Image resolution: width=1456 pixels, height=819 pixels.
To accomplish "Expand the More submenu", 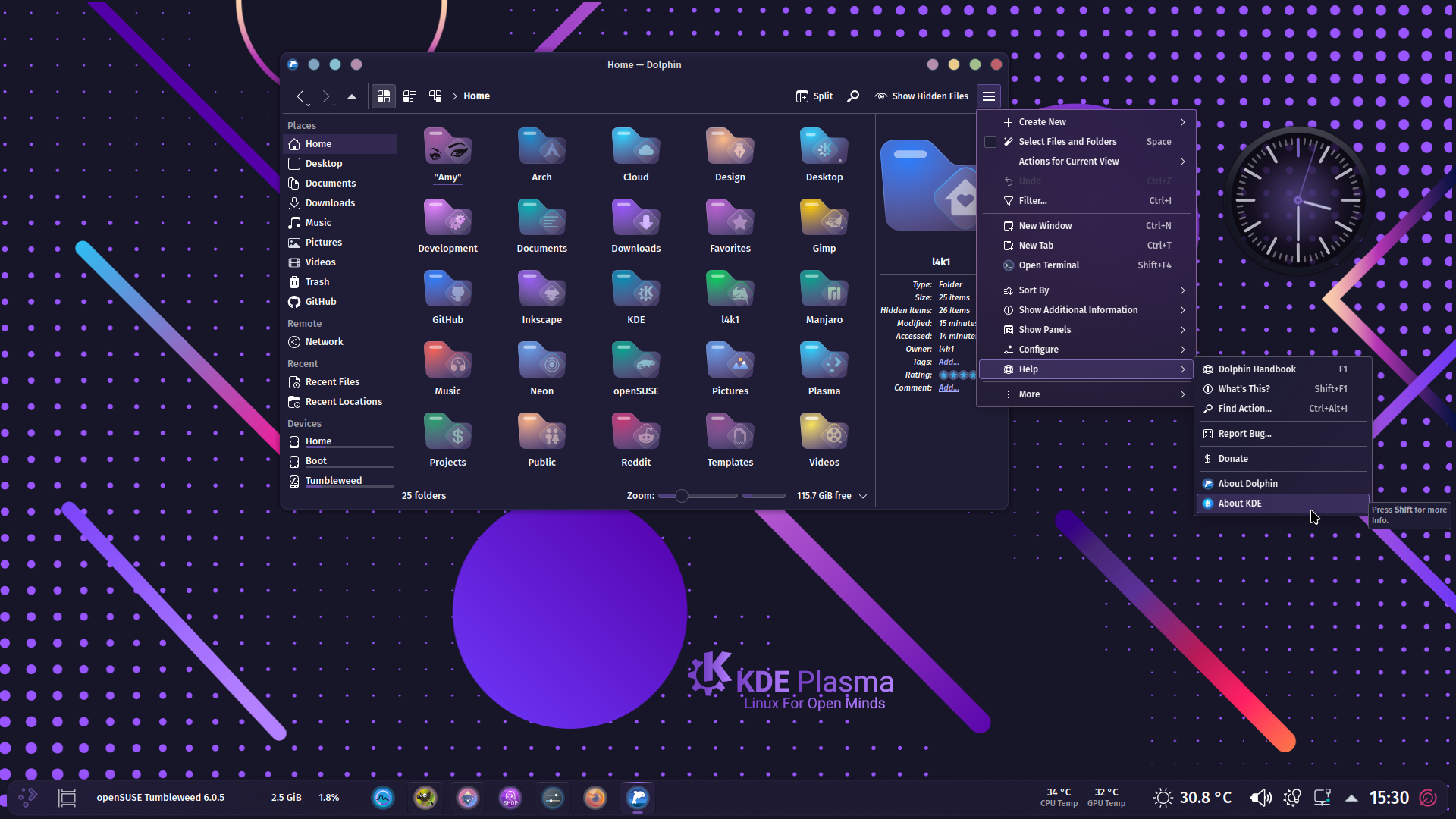I will [x=1087, y=394].
